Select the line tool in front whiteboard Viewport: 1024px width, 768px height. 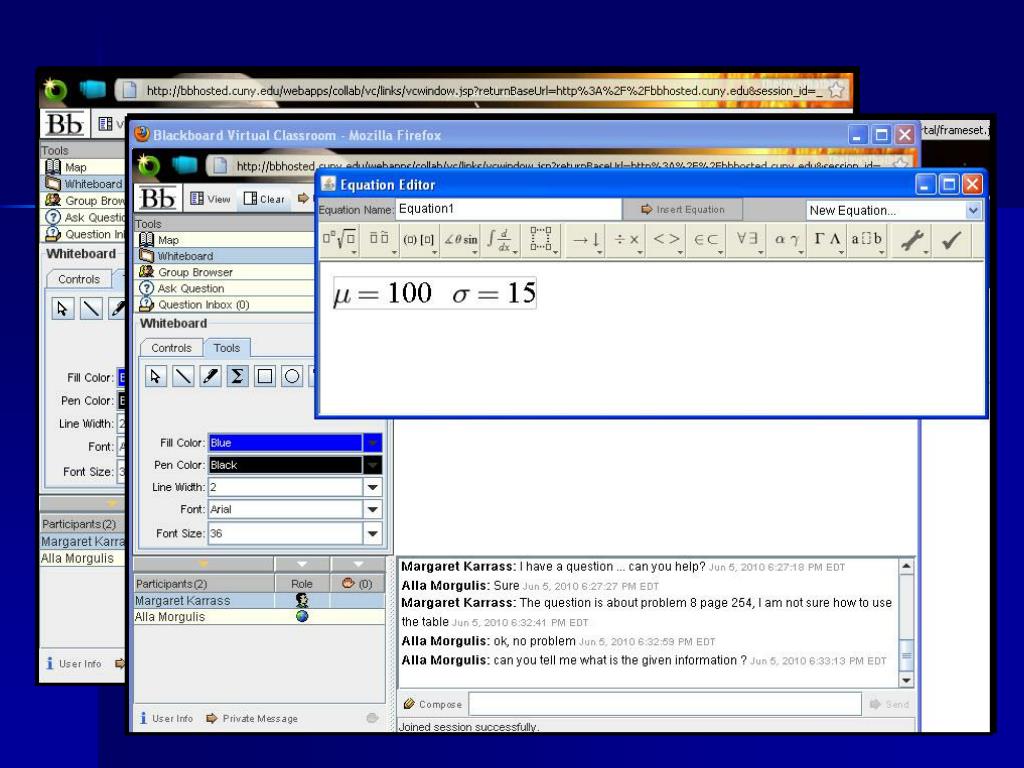point(183,376)
